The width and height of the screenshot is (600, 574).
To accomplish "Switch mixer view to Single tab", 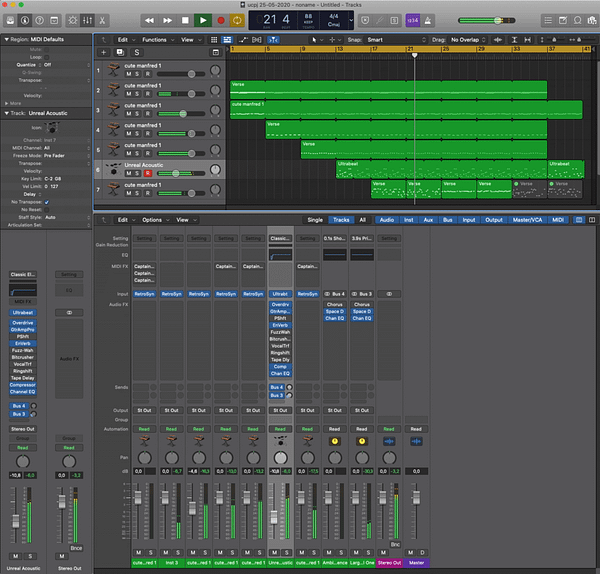I will tap(315, 219).
